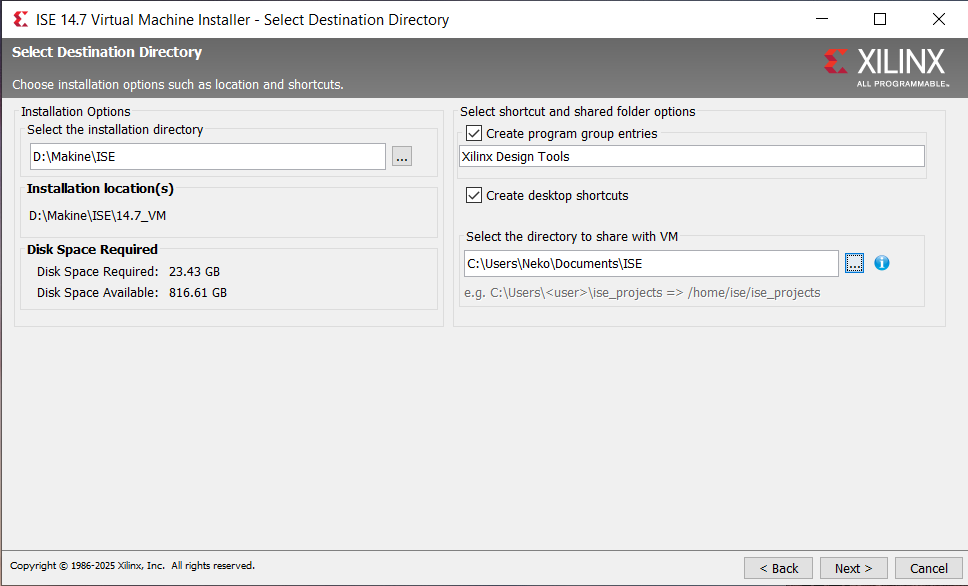Image resolution: width=968 pixels, height=586 pixels.
Task: Click the 816.61 GB disk space available value
Action: tap(197, 293)
